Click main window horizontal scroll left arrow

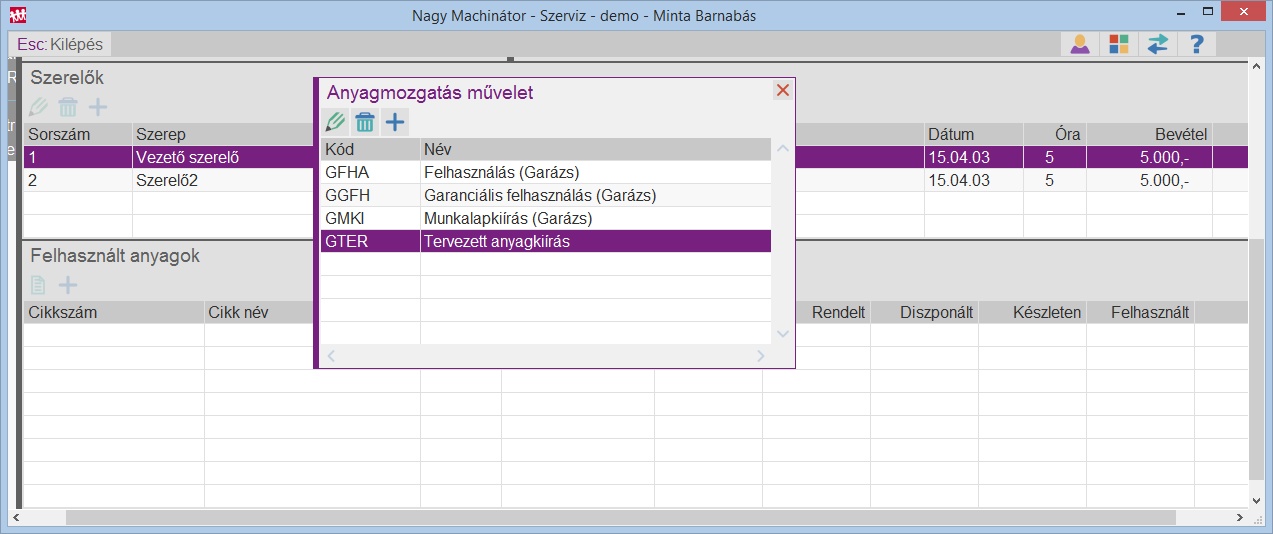click(16, 517)
